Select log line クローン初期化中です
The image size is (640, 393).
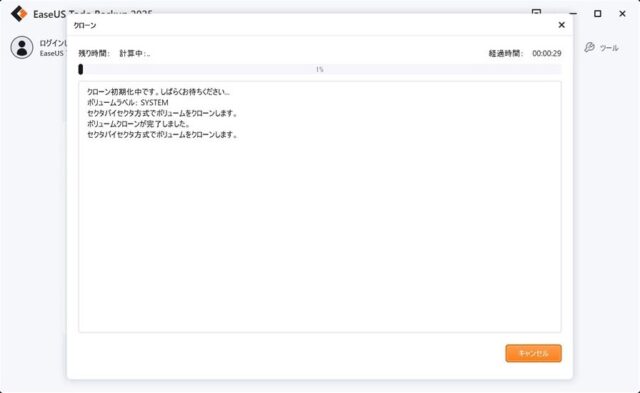pyautogui.click(x=158, y=92)
